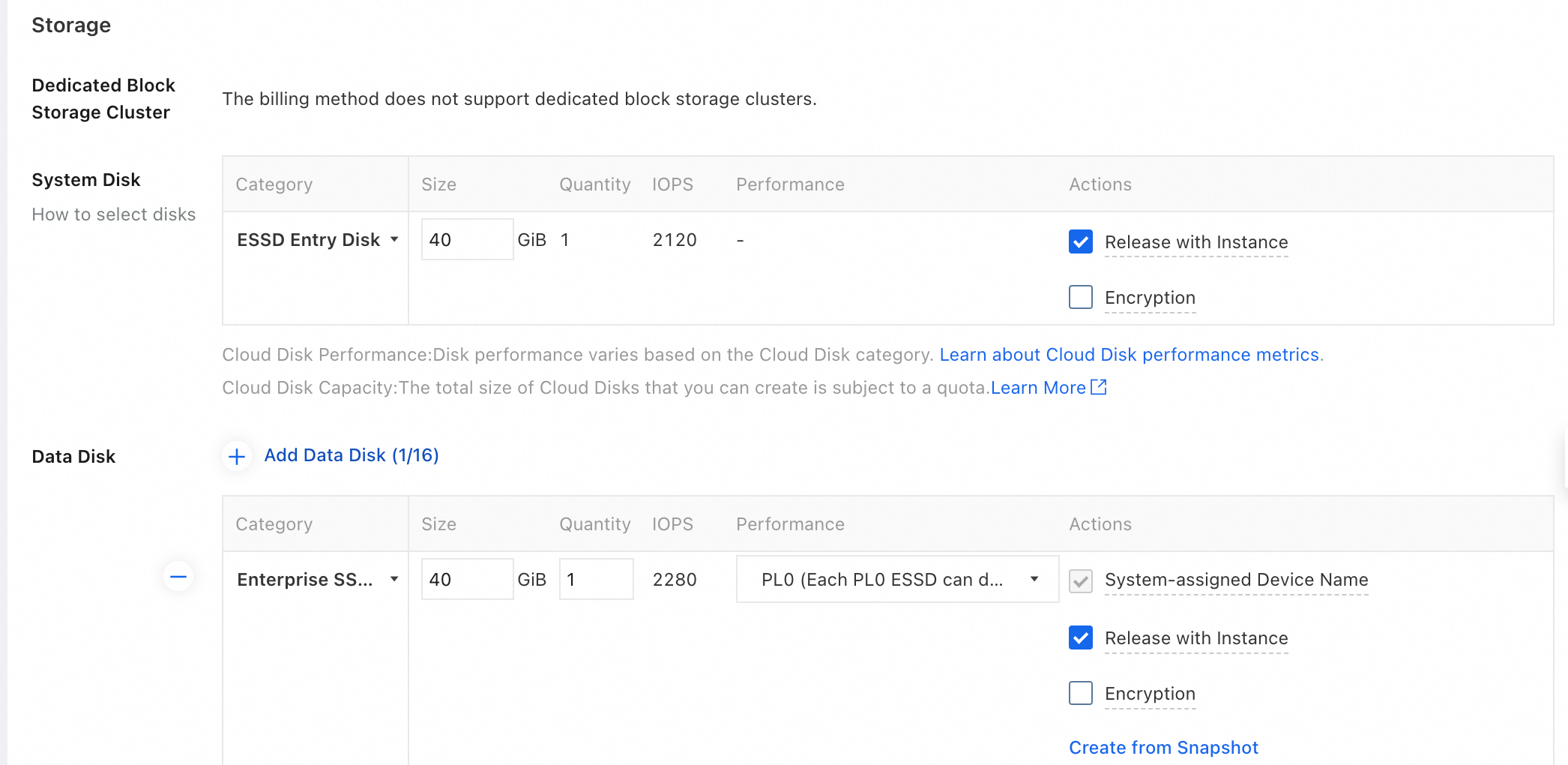Click the billing method notice text
This screenshot has width=1568, height=765.
519,99
